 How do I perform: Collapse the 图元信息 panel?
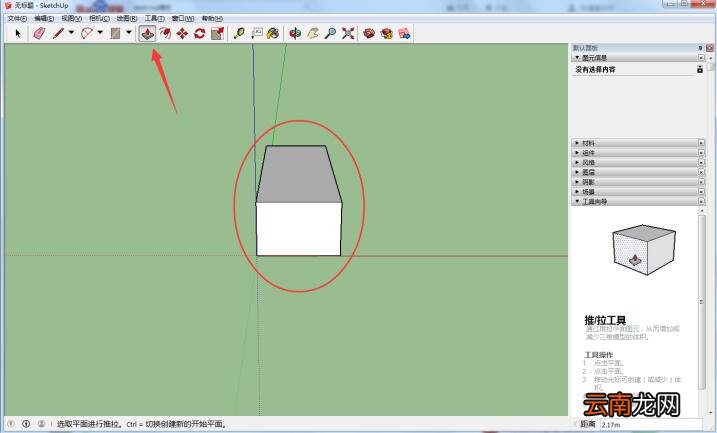tap(577, 58)
